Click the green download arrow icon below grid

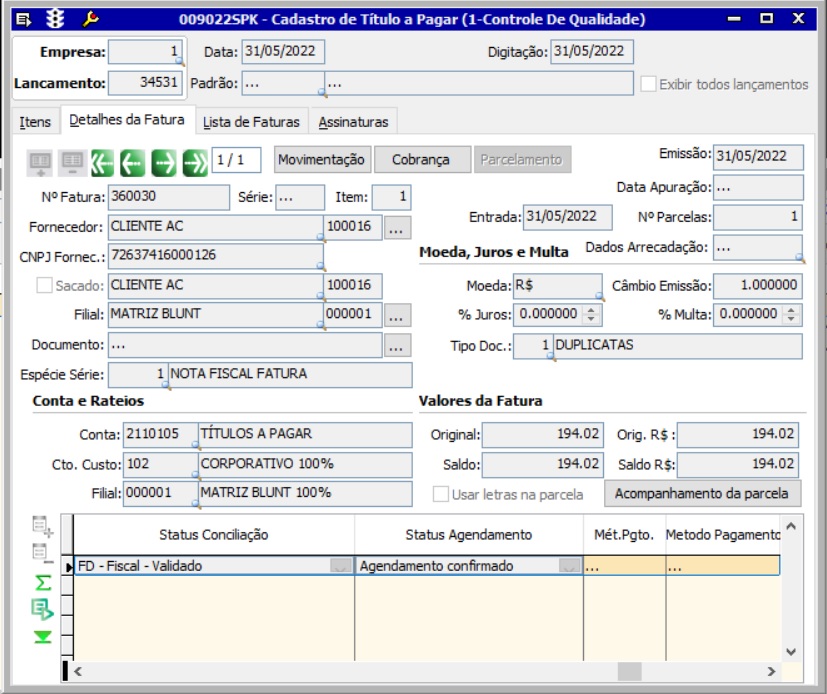tap(43, 637)
